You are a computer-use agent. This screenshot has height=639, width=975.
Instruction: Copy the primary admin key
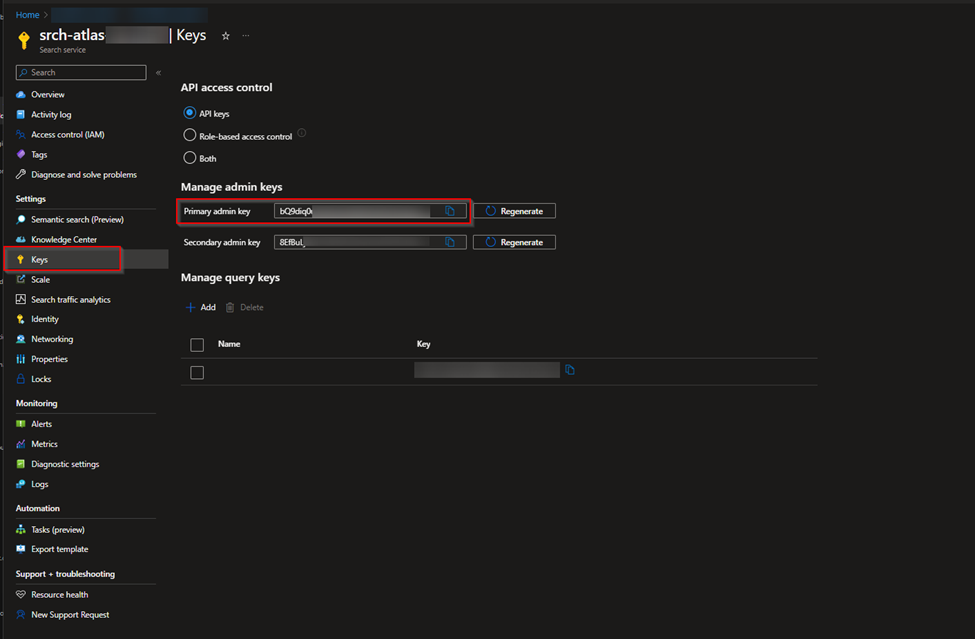(x=450, y=211)
